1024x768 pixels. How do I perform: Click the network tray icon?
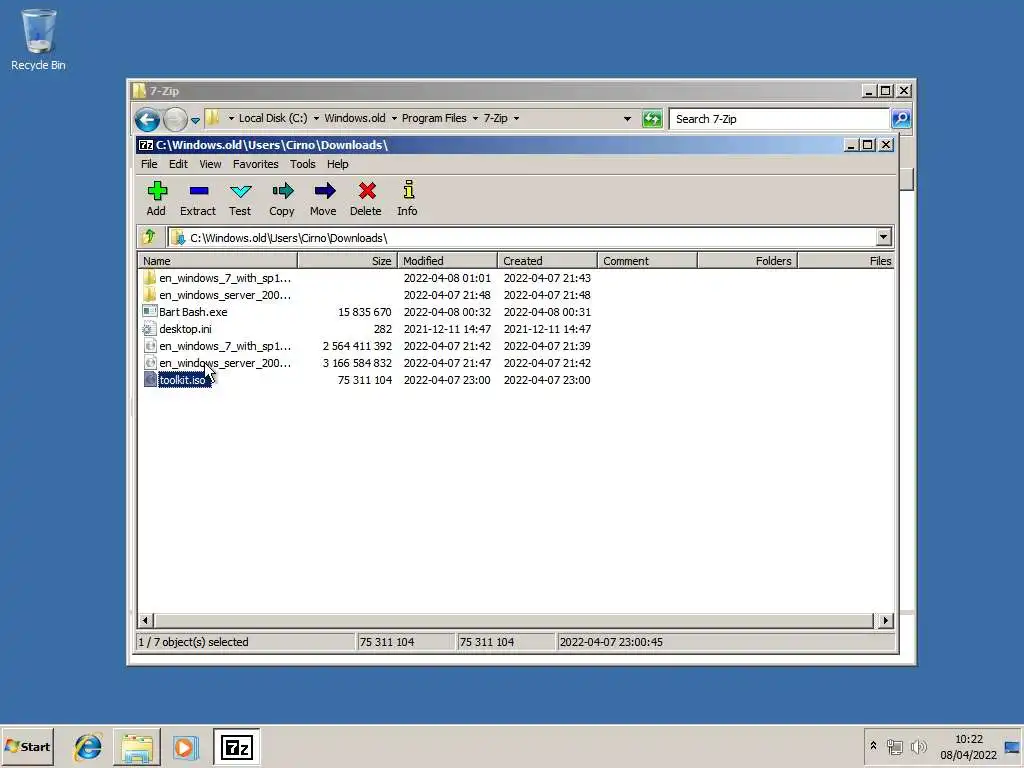[895, 746]
